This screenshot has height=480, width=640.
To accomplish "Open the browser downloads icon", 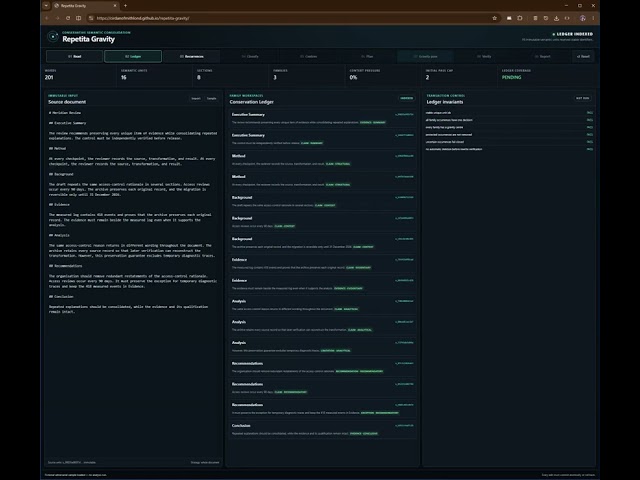I will coord(556,18).
